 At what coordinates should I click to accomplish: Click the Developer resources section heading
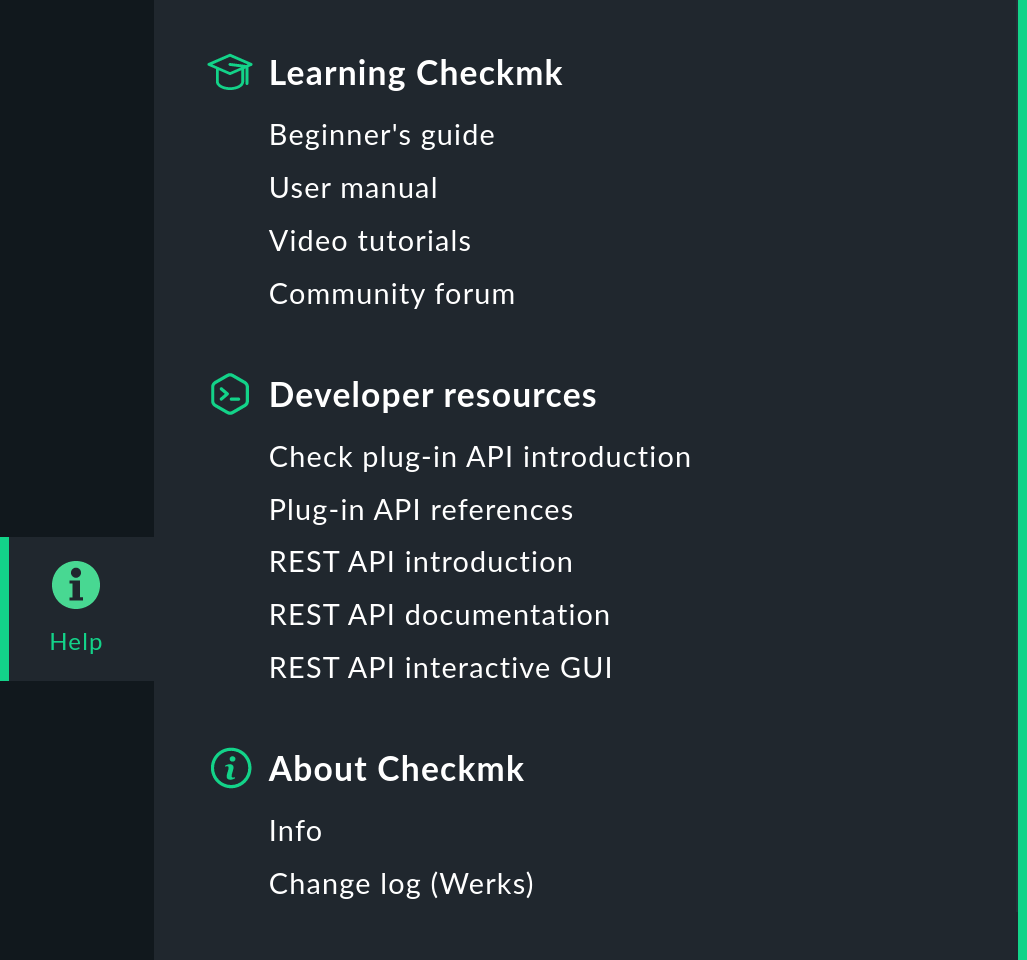tap(432, 395)
